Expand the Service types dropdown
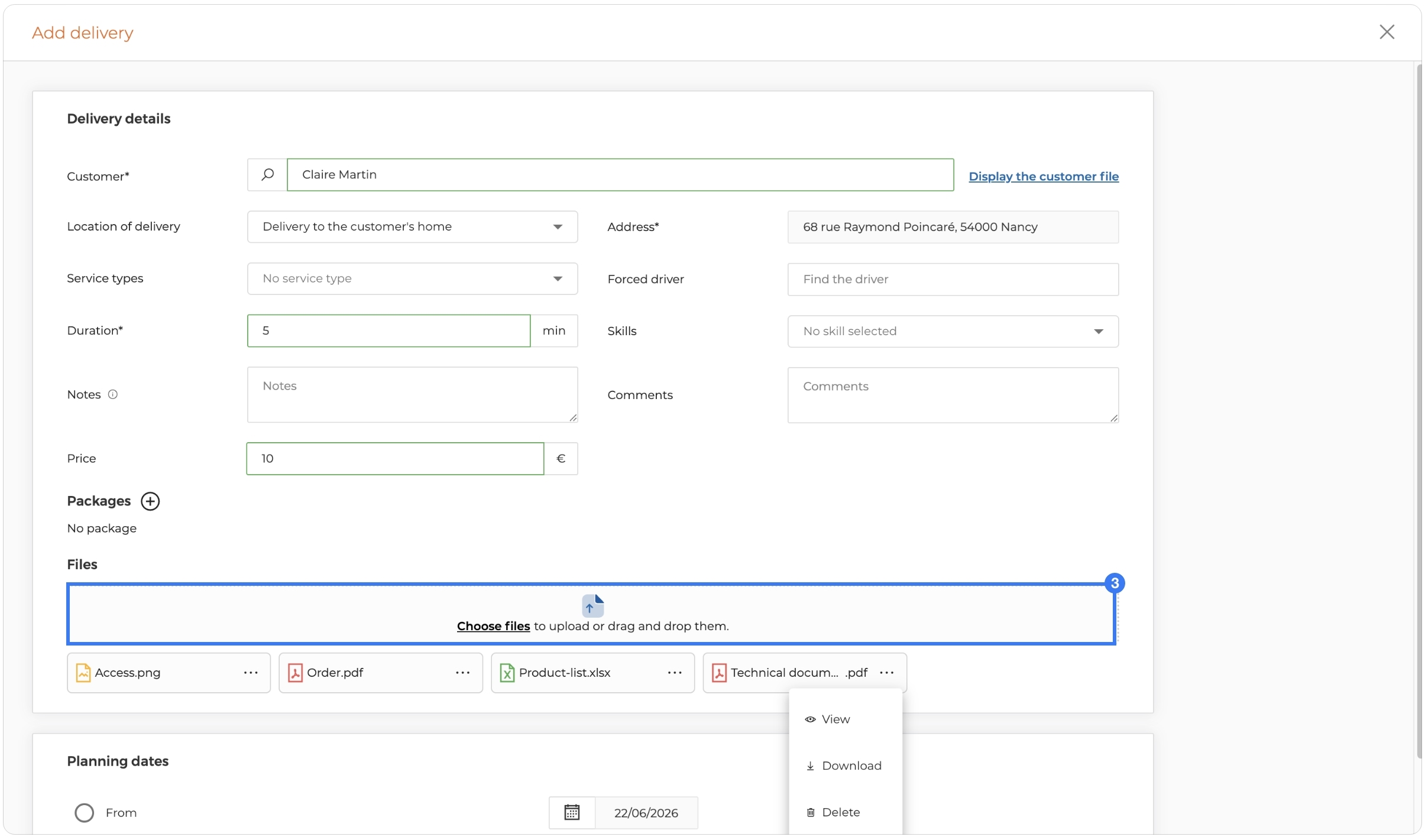This screenshot has height=840, width=1425. pos(412,279)
